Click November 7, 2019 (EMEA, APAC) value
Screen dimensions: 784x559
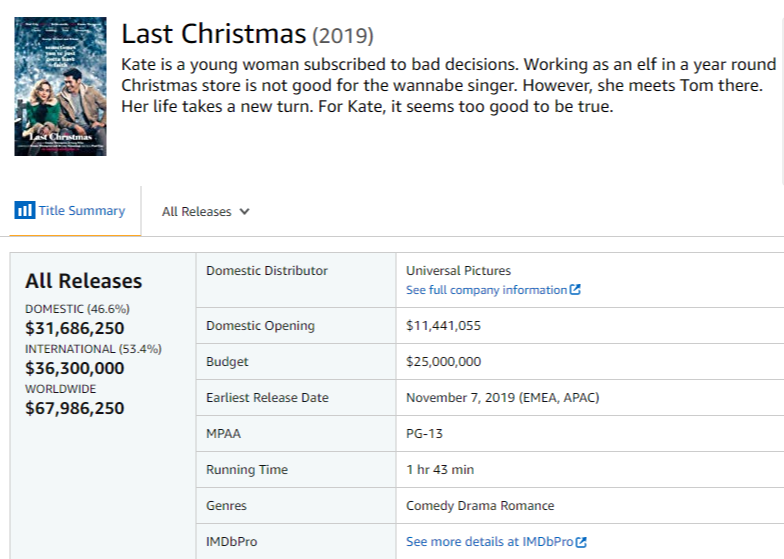(502, 398)
